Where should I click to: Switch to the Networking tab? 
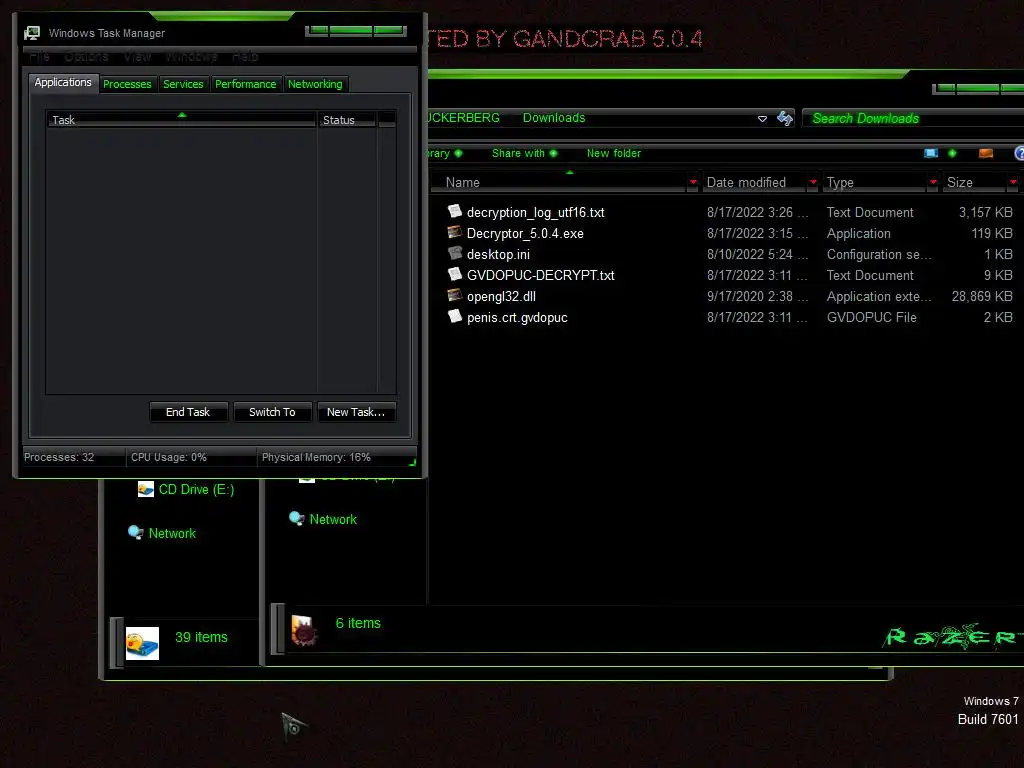315,84
